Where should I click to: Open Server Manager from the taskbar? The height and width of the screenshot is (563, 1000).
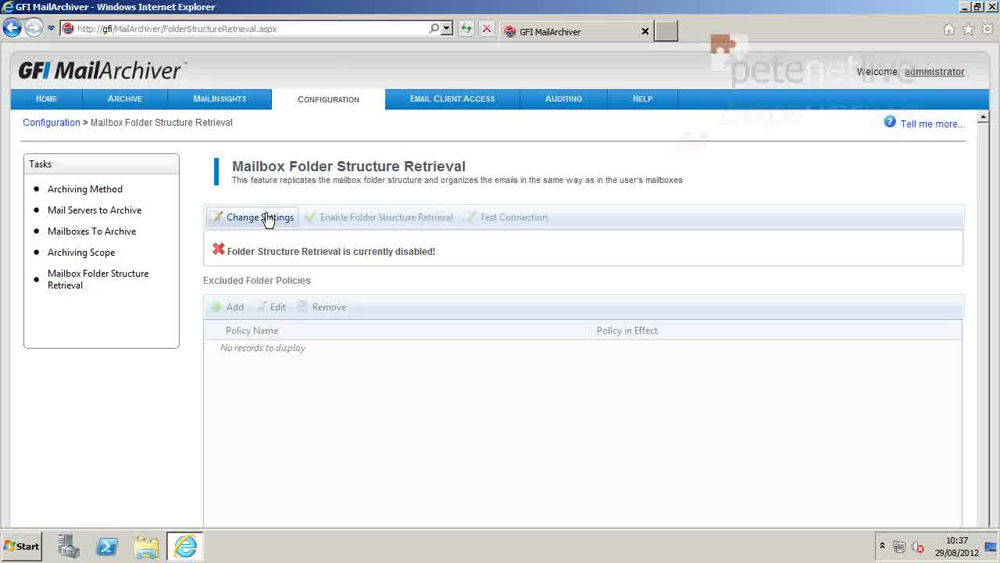[68, 546]
